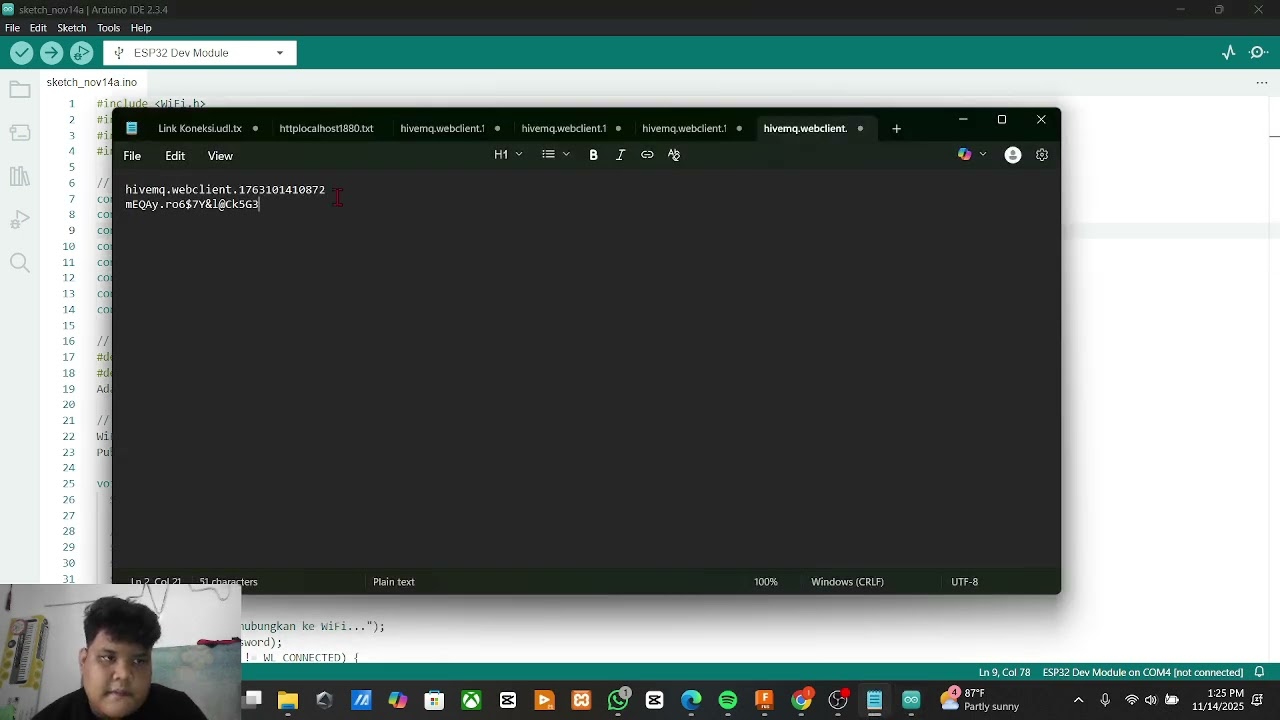This screenshot has width=1280, height=720.
Task: Toggle italic formatting in Notepad
Action: point(620,155)
